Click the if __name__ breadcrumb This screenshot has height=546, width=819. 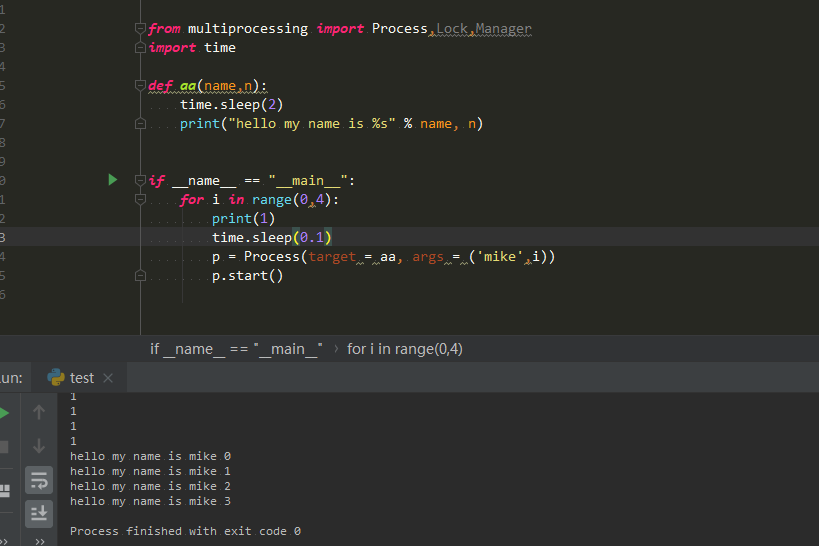[x=236, y=349]
